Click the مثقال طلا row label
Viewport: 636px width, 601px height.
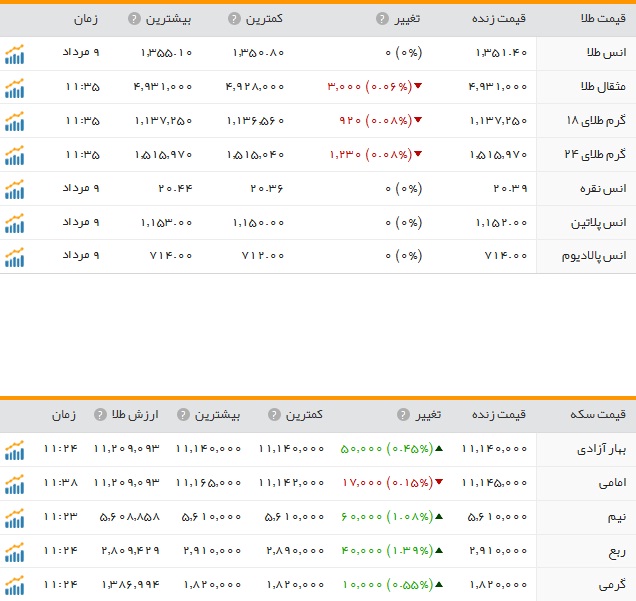(603, 86)
